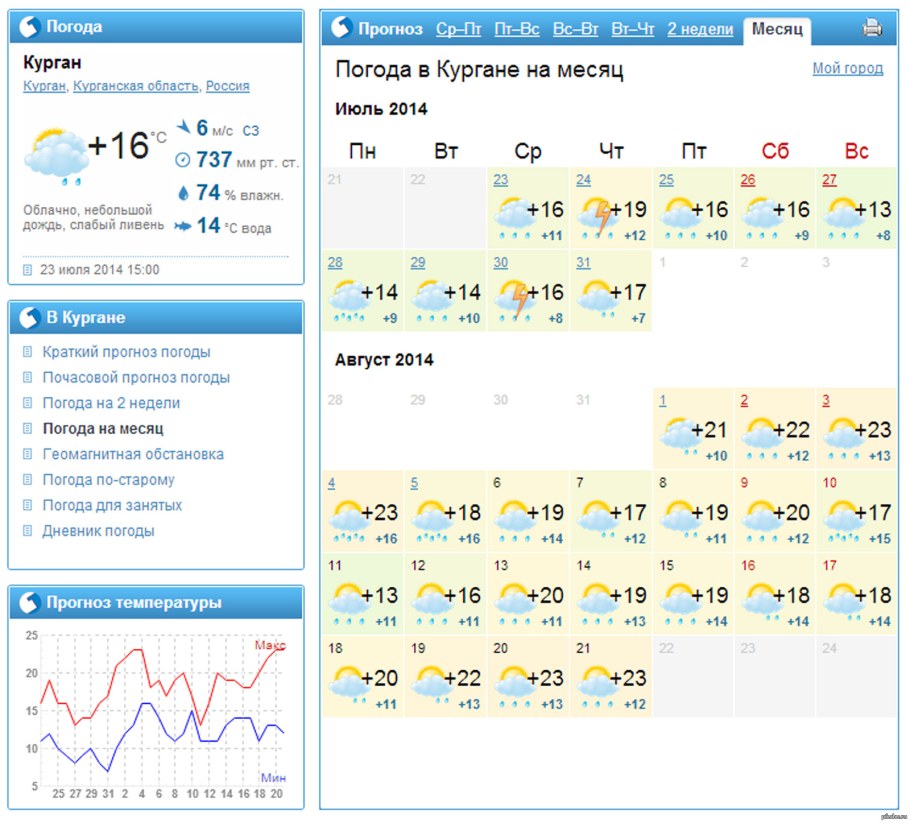Open the 2 недели forecast tab

700,29
